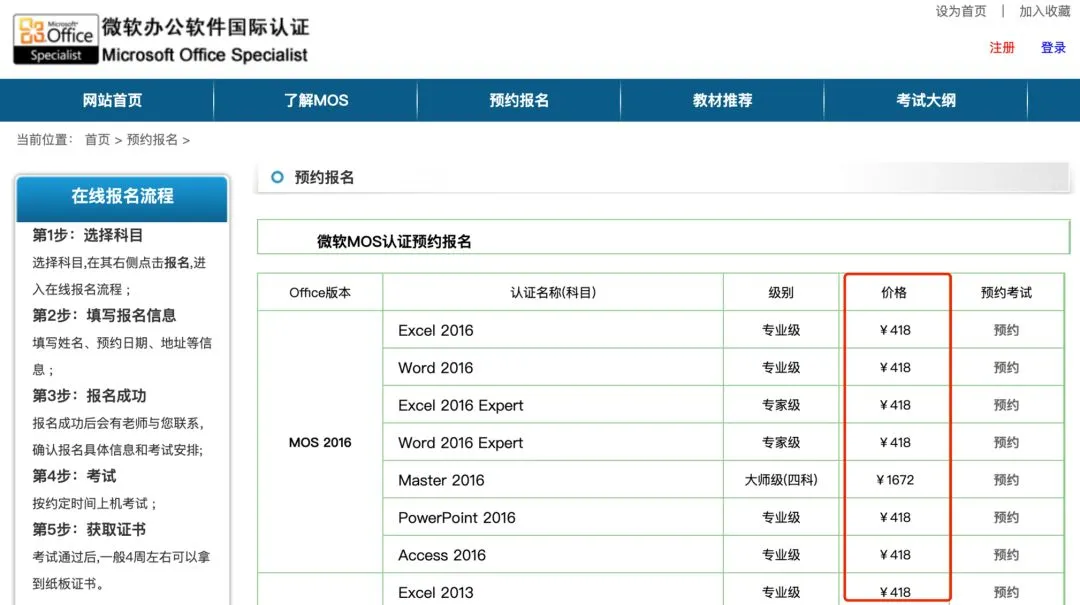
Task: Click the 大师级(四科) level cell
Action: pos(781,480)
